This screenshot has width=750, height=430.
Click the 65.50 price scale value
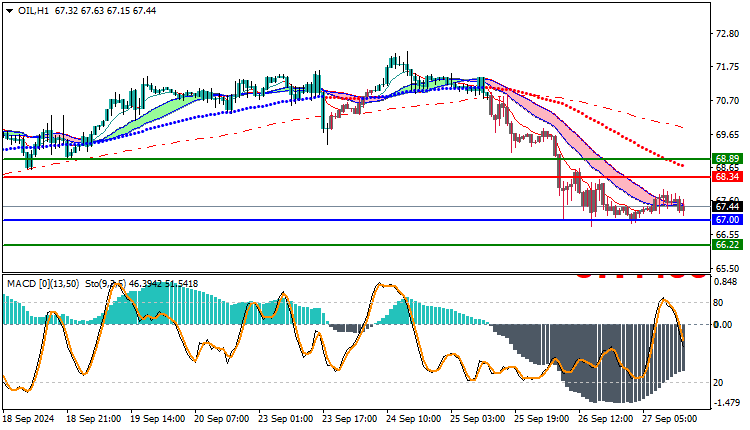[727, 268]
